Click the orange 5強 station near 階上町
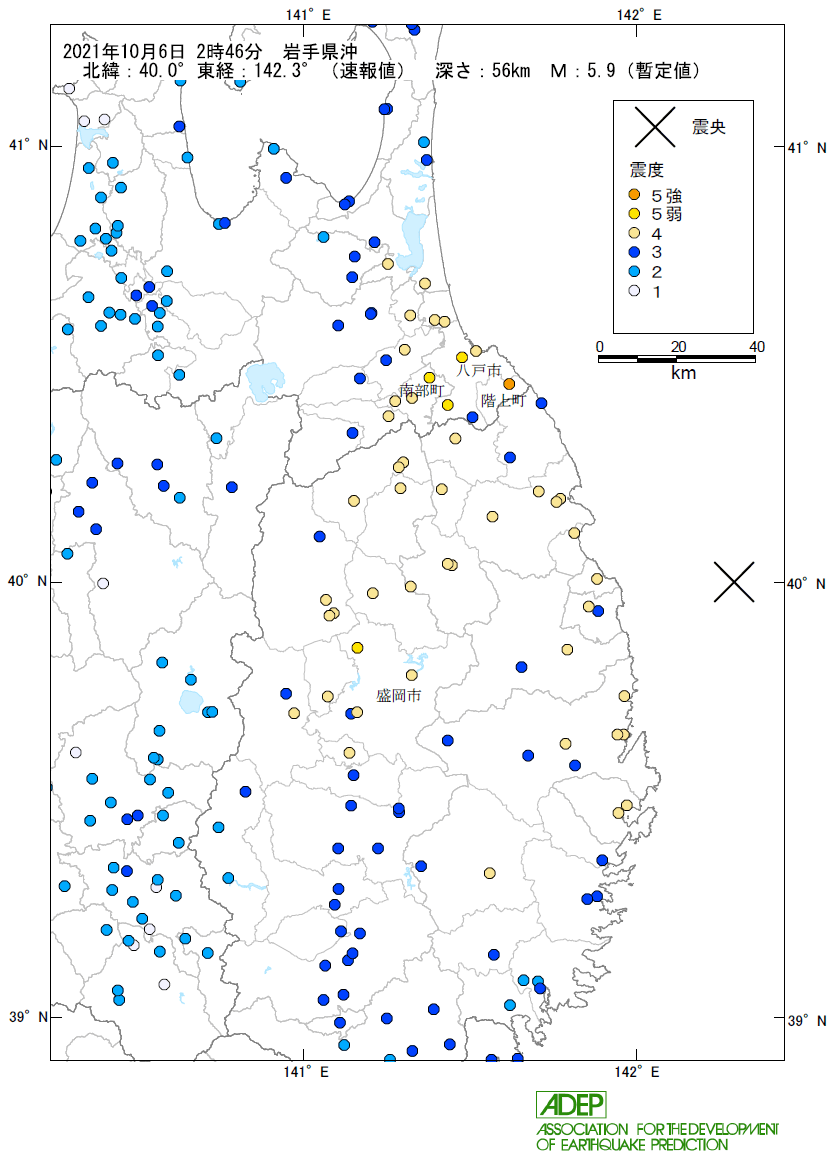The image size is (838, 1161). 509,384
